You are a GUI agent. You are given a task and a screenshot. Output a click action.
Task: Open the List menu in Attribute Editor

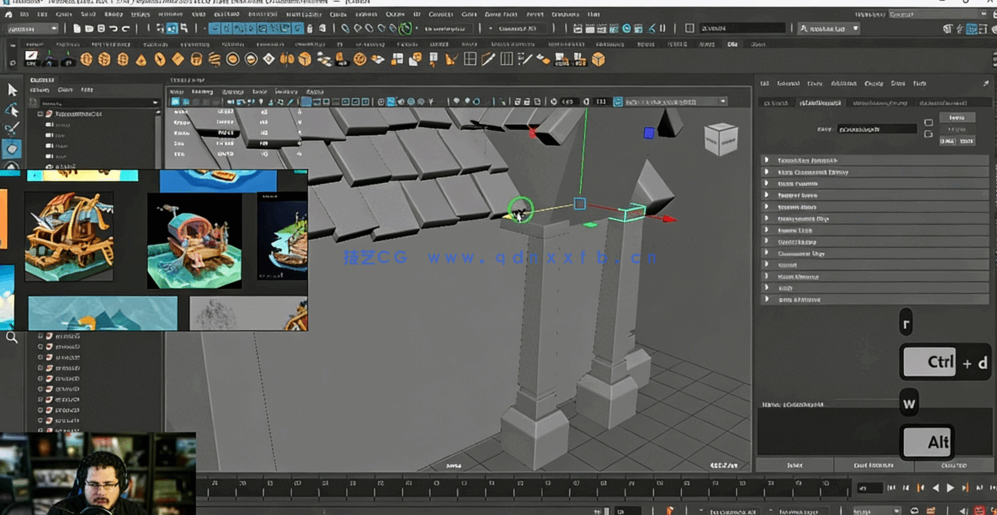point(765,84)
